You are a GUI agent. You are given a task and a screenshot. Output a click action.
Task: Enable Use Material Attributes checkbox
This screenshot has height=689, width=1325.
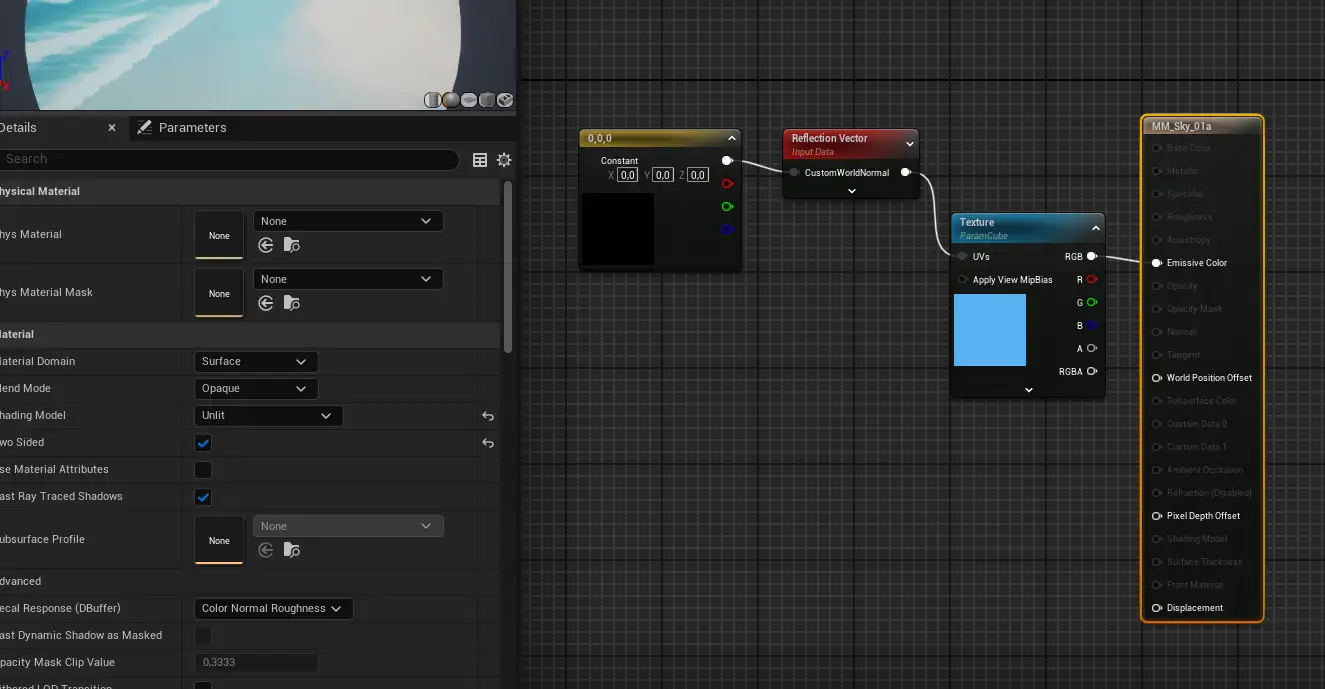(203, 470)
